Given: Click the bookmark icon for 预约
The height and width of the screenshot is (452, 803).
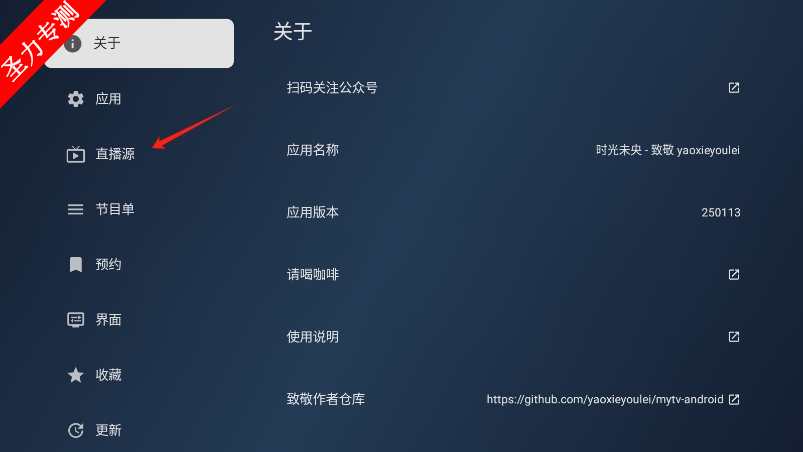Looking at the screenshot, I should tap(76, 265).
